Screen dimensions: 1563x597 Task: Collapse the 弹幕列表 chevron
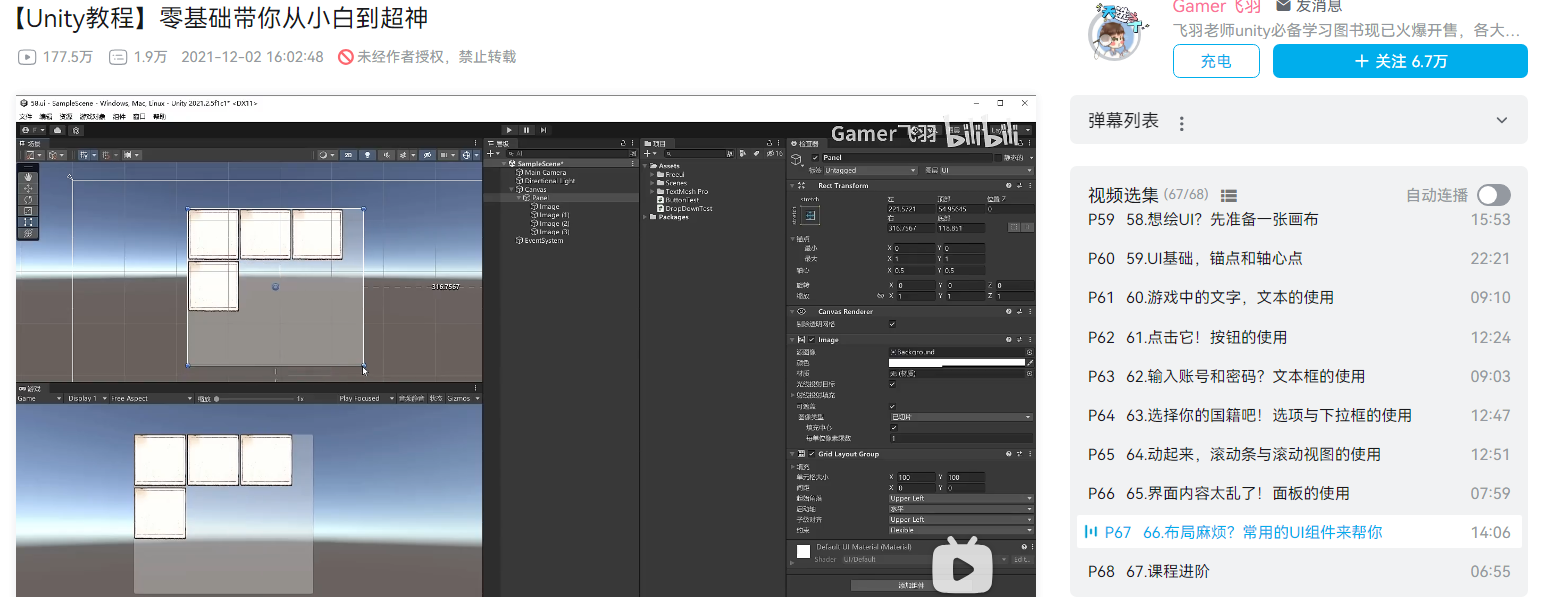pos(1501,120)
